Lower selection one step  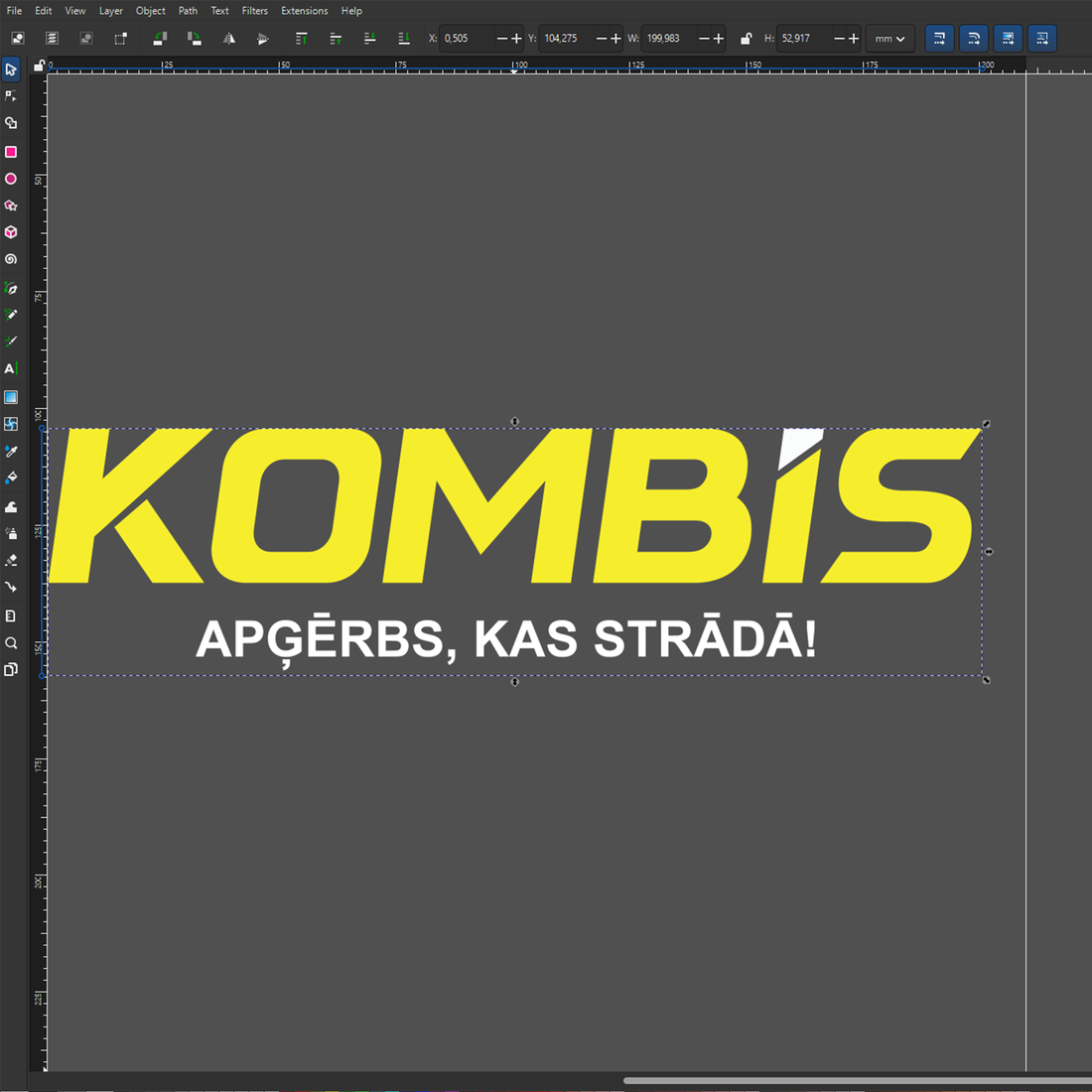370,39
